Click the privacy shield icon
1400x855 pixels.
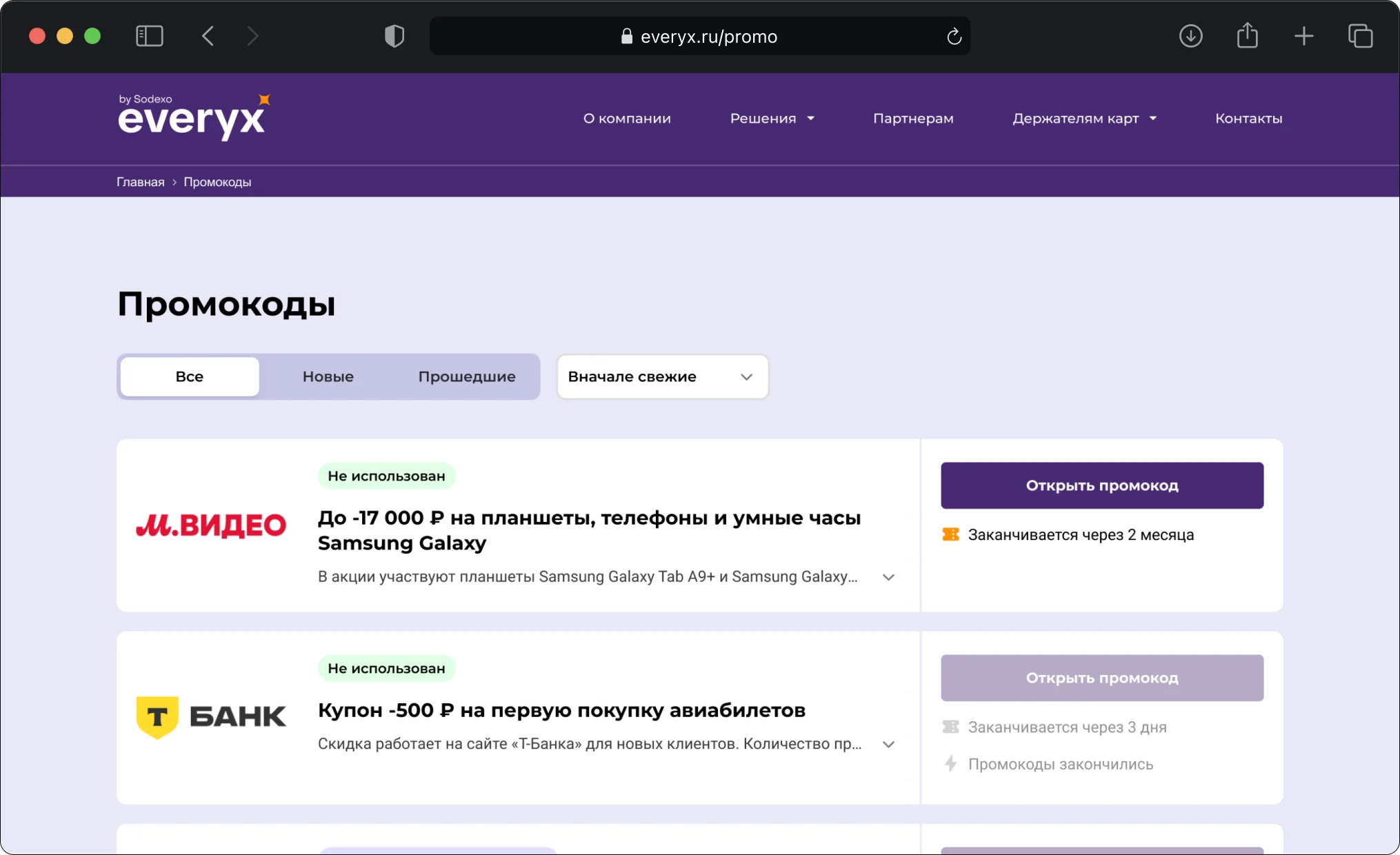(x=394, y=36)
